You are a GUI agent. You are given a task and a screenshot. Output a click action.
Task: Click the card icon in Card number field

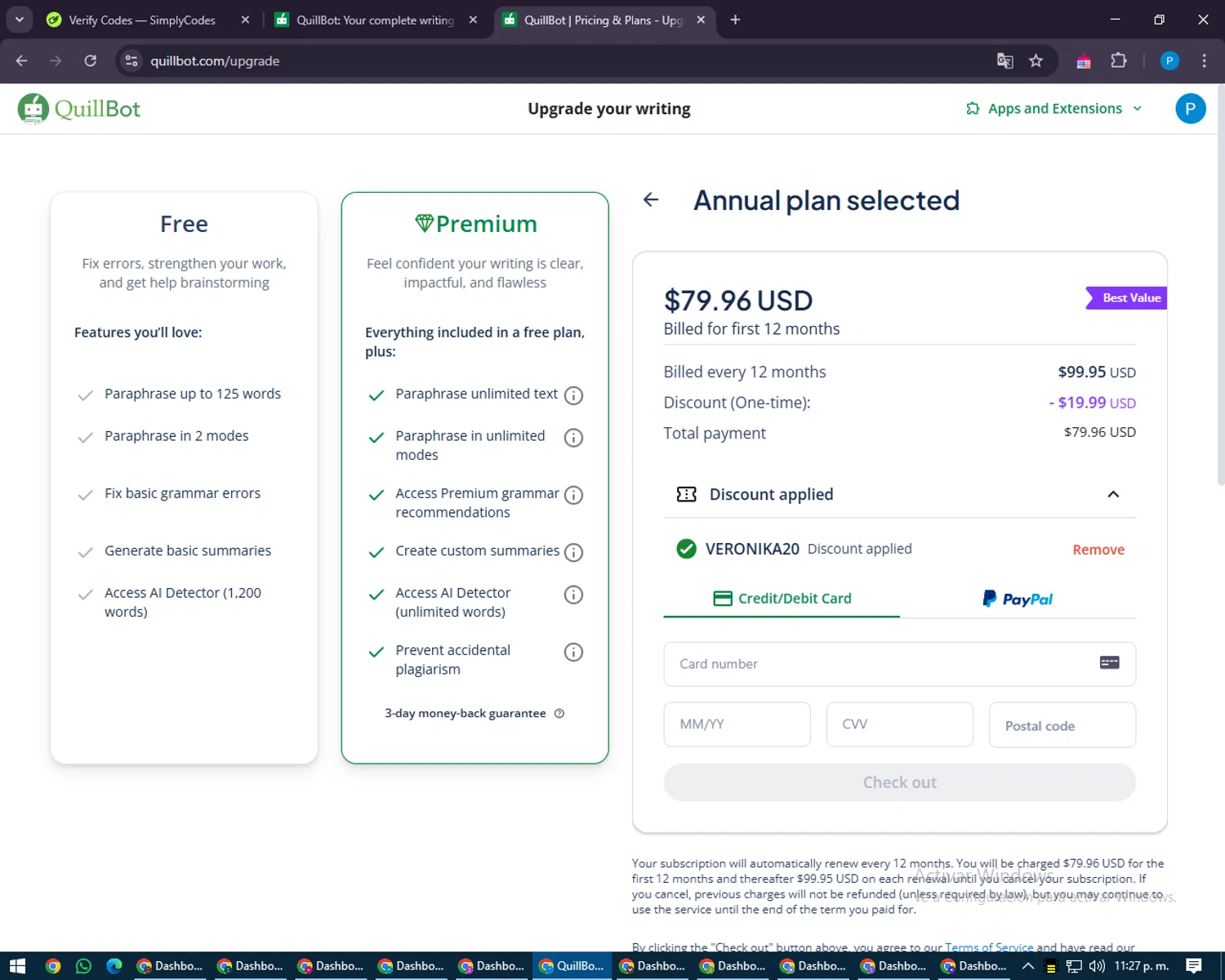point(1109,662)
